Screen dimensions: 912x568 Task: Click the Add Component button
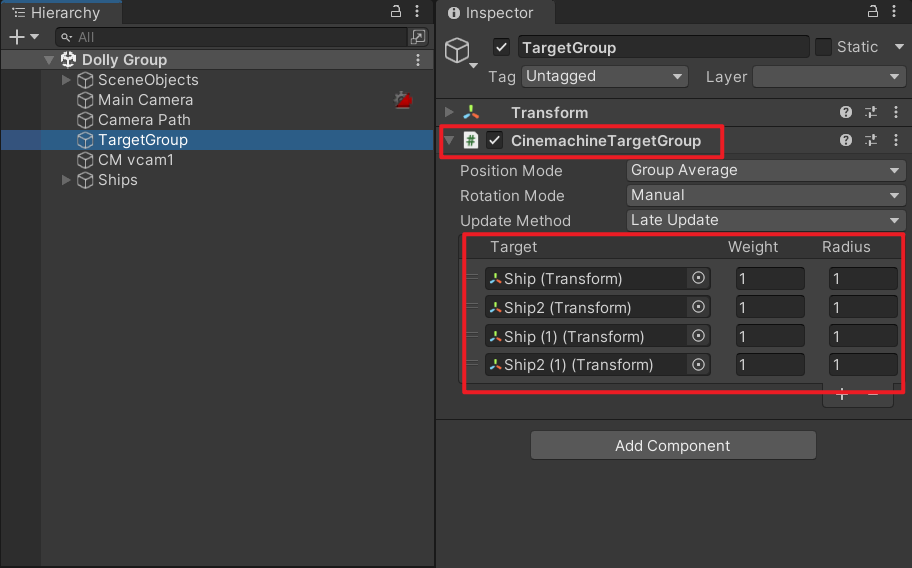[x=673, y=445]
